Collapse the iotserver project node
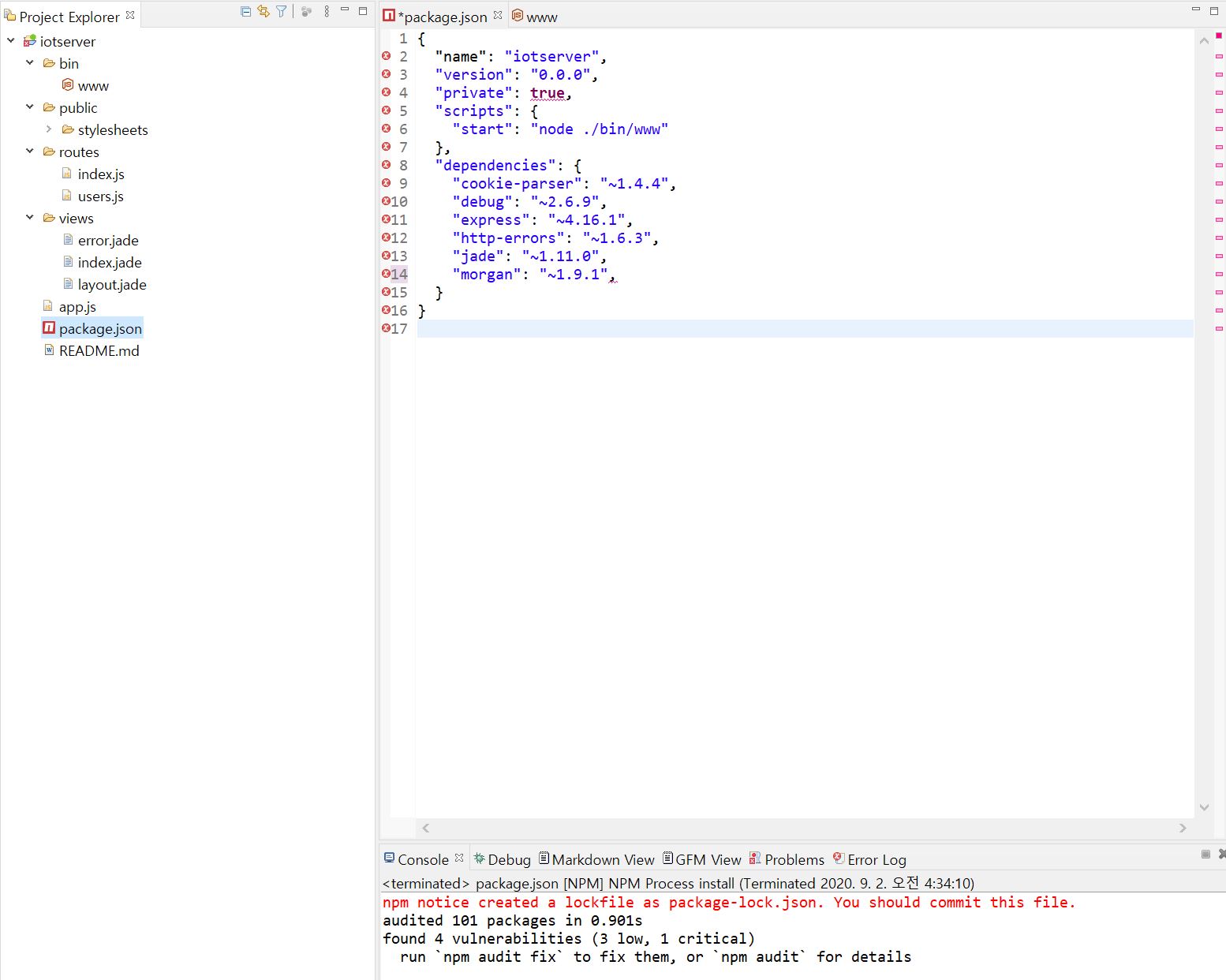The image size is (1226, 980). point(11,41)
